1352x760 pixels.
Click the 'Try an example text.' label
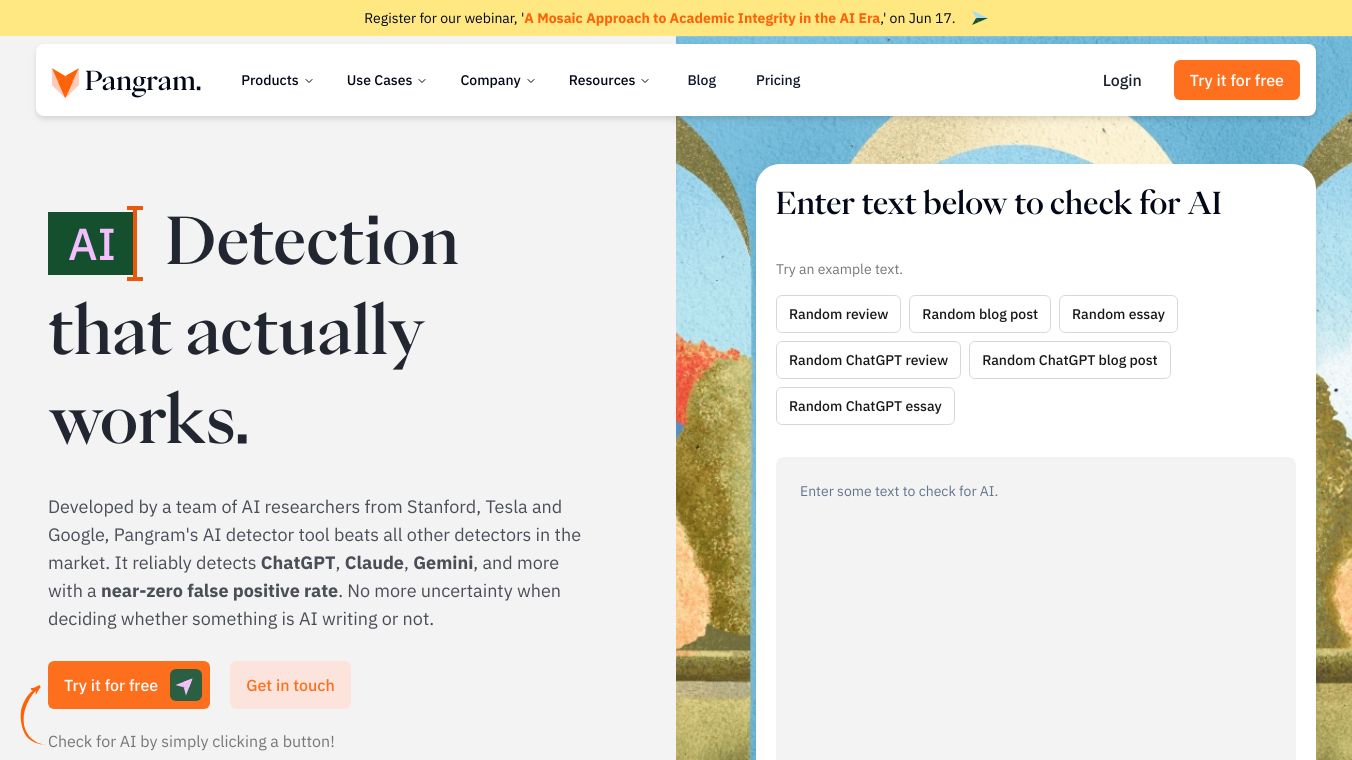tap(839, 269)
